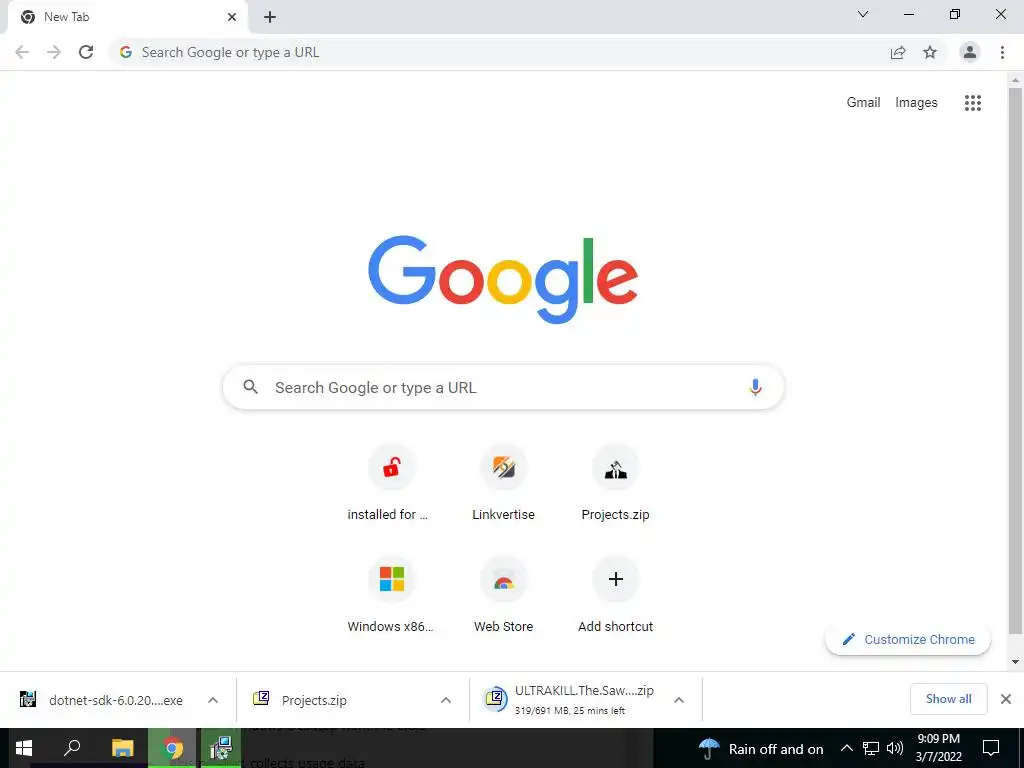The image size is (1024, 768).
Task: Open the notification center
Action: pyautogui.click(x=991, y=748)
